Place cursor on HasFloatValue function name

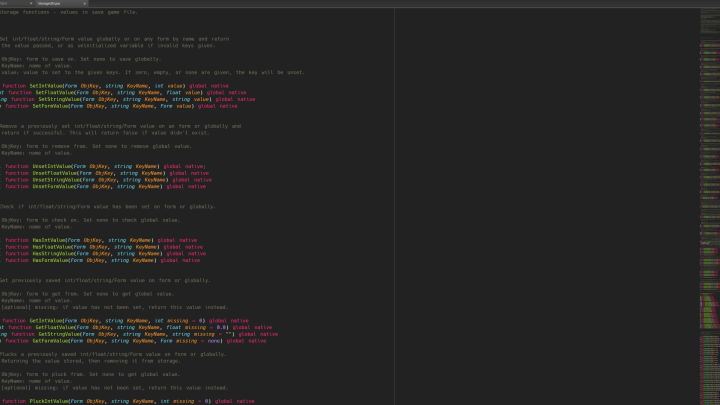coord(52,247)
